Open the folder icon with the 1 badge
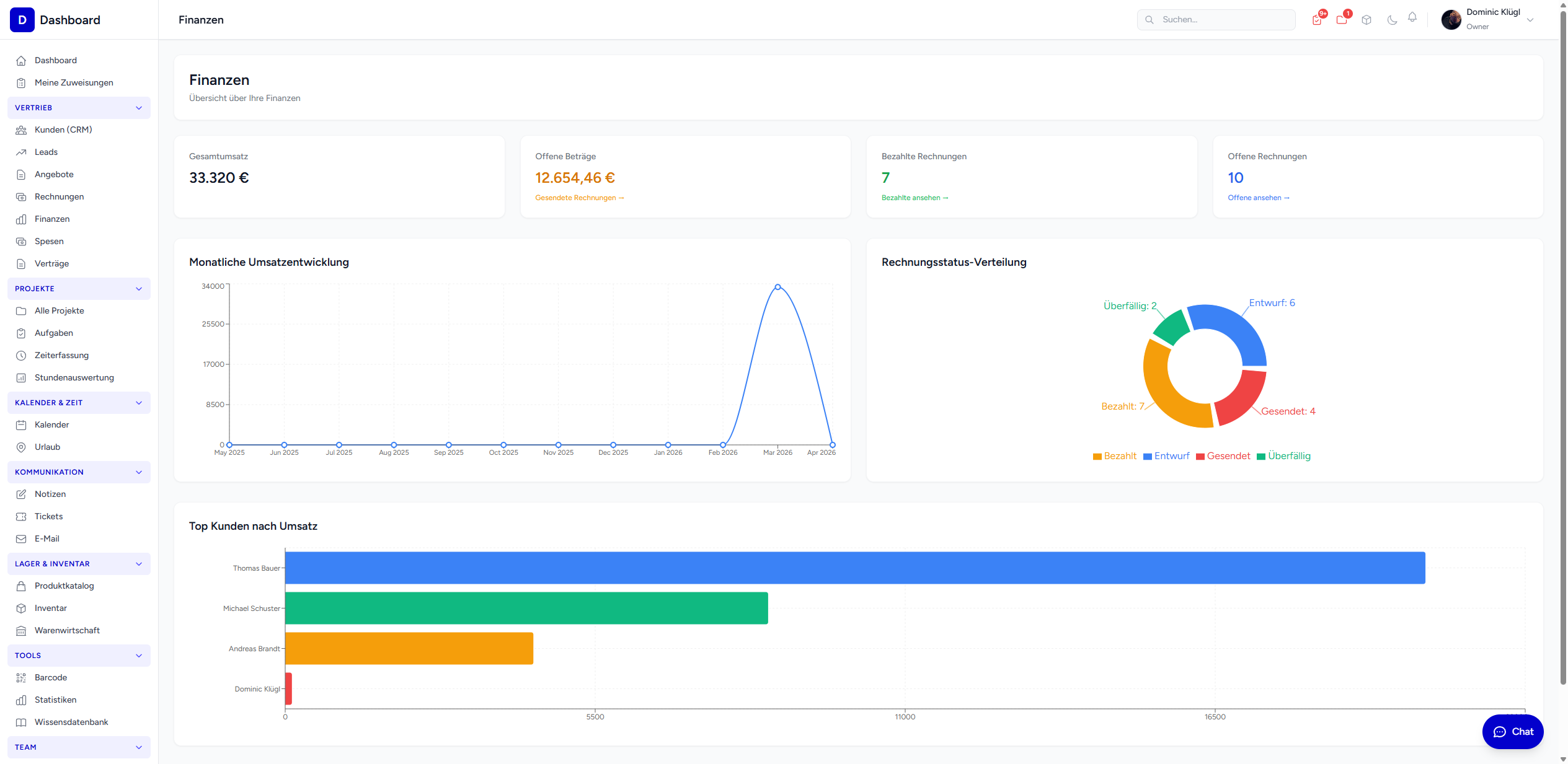Image resolution: width=1568 pixels, height=764 pixels. (x=1342, y=20)
